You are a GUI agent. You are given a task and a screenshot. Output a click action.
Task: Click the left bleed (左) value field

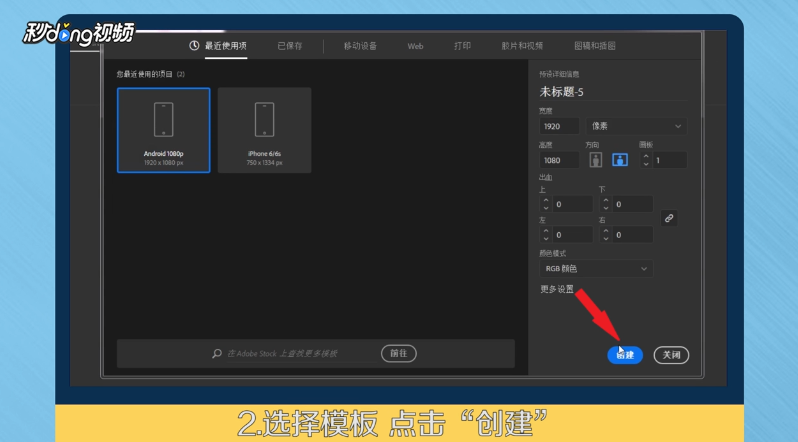pos(572,235)
